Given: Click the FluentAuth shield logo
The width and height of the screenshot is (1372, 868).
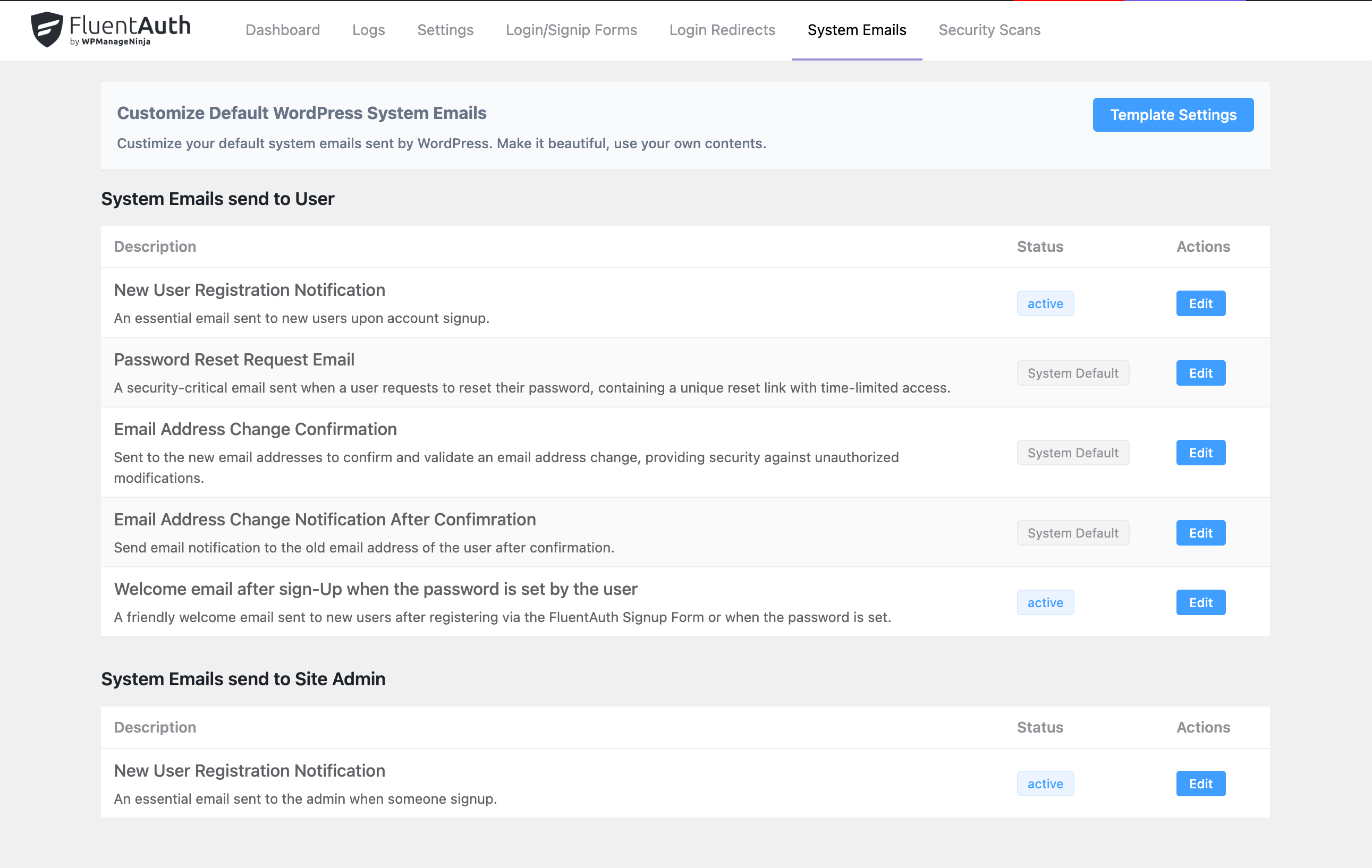Looking at the screenshot, I should pyautogui.click(x=47, y=29).
